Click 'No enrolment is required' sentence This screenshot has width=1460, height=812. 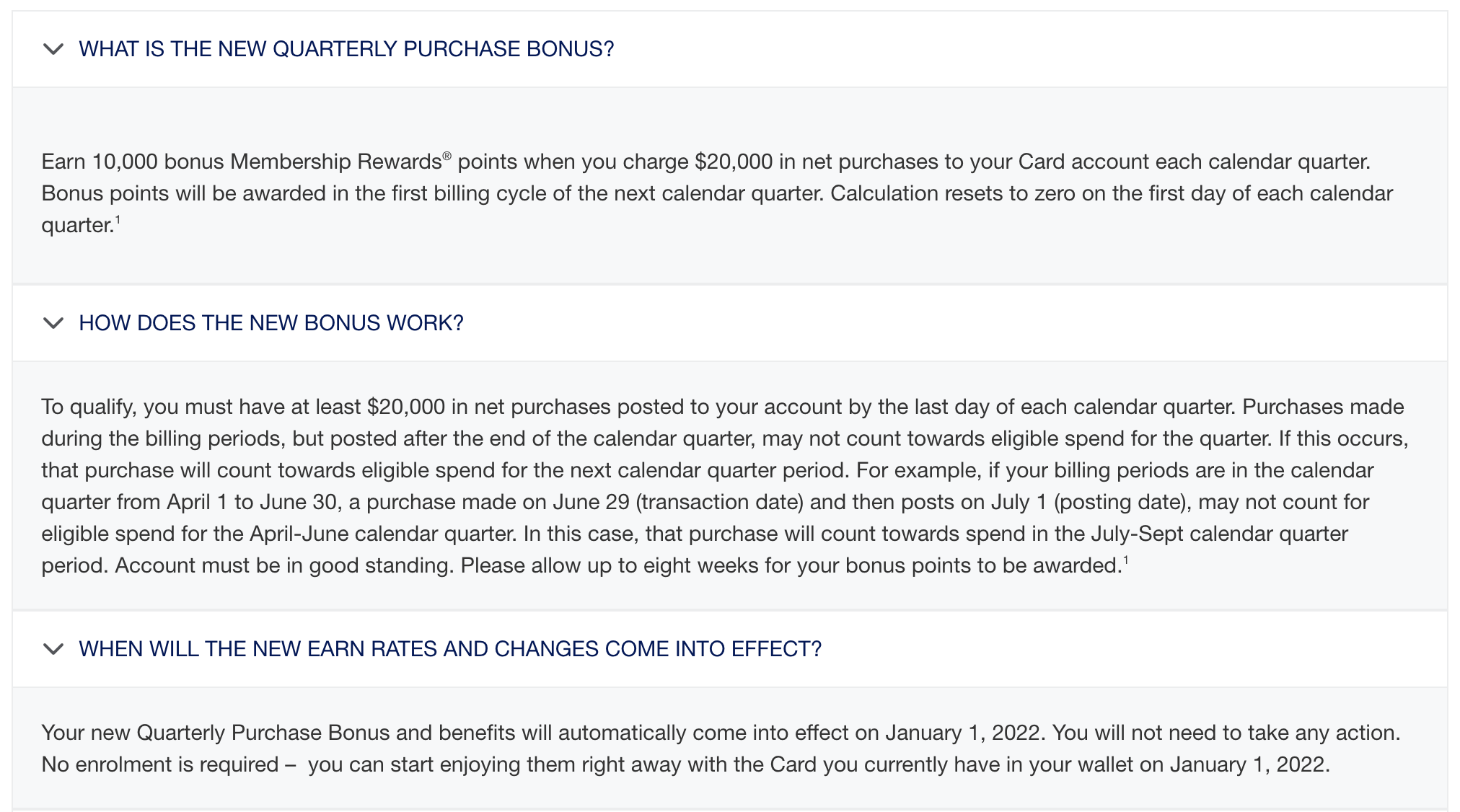pos(159,764)
